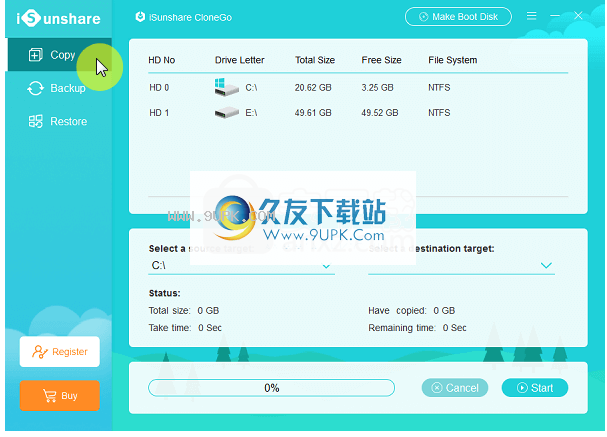Image resolution: width=607 pixels, height=437 pixels.
Task: Click the 0% progress bar
Action: 271,388
